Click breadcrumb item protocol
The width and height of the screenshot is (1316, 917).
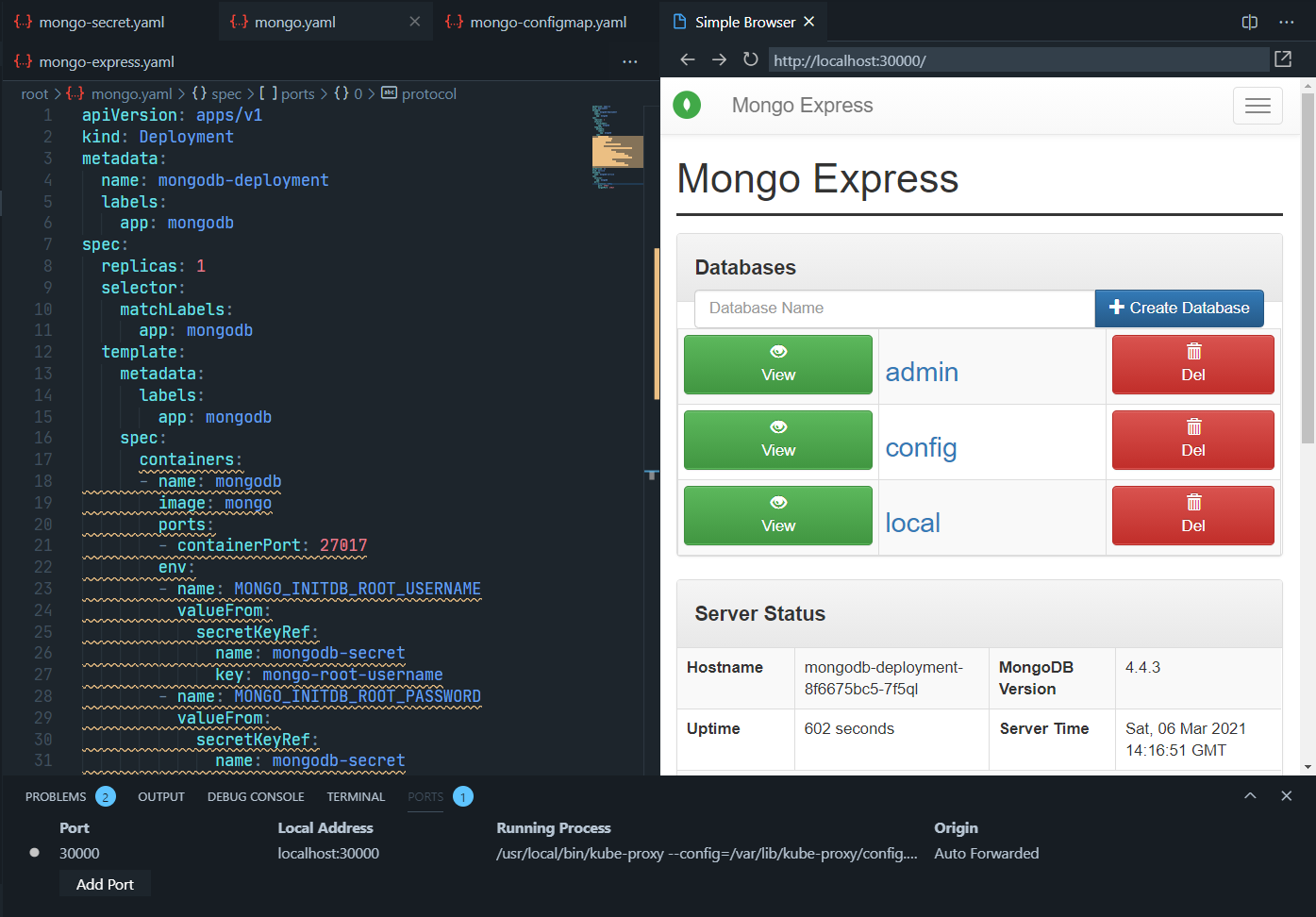point(429,94)
